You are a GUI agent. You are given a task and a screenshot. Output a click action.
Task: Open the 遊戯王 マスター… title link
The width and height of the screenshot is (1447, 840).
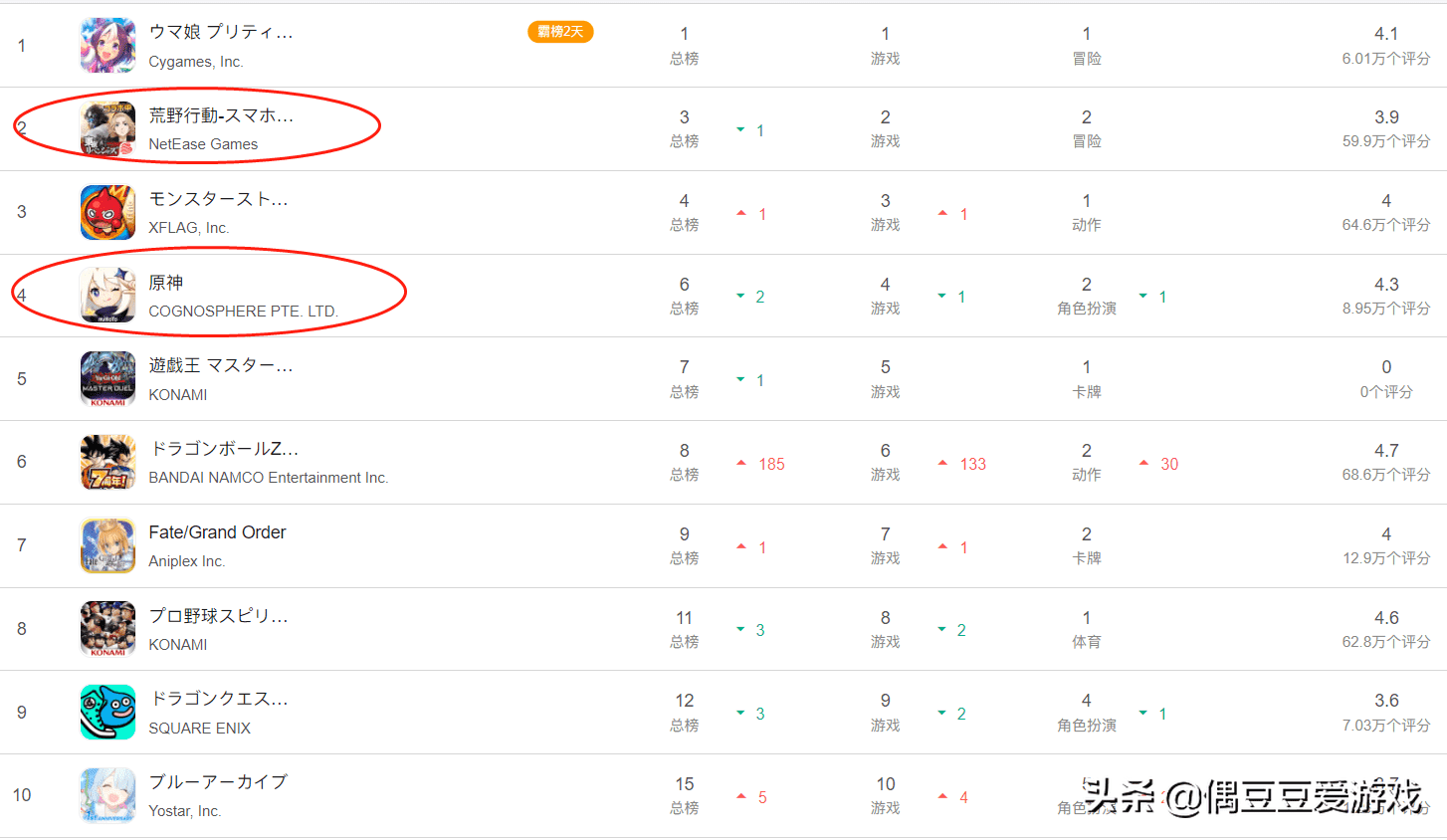point(221,365)
